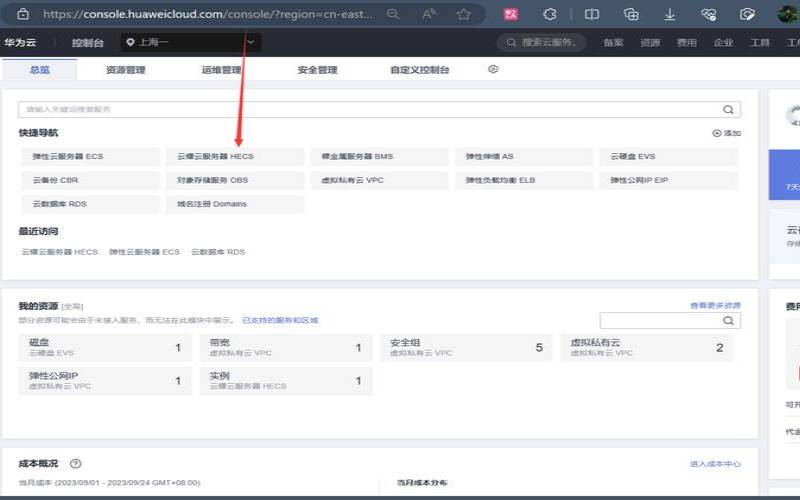Open 云备份 CBR shortcut
The height and width of the screenshot is (500, 800).
[x=91, y=180]
